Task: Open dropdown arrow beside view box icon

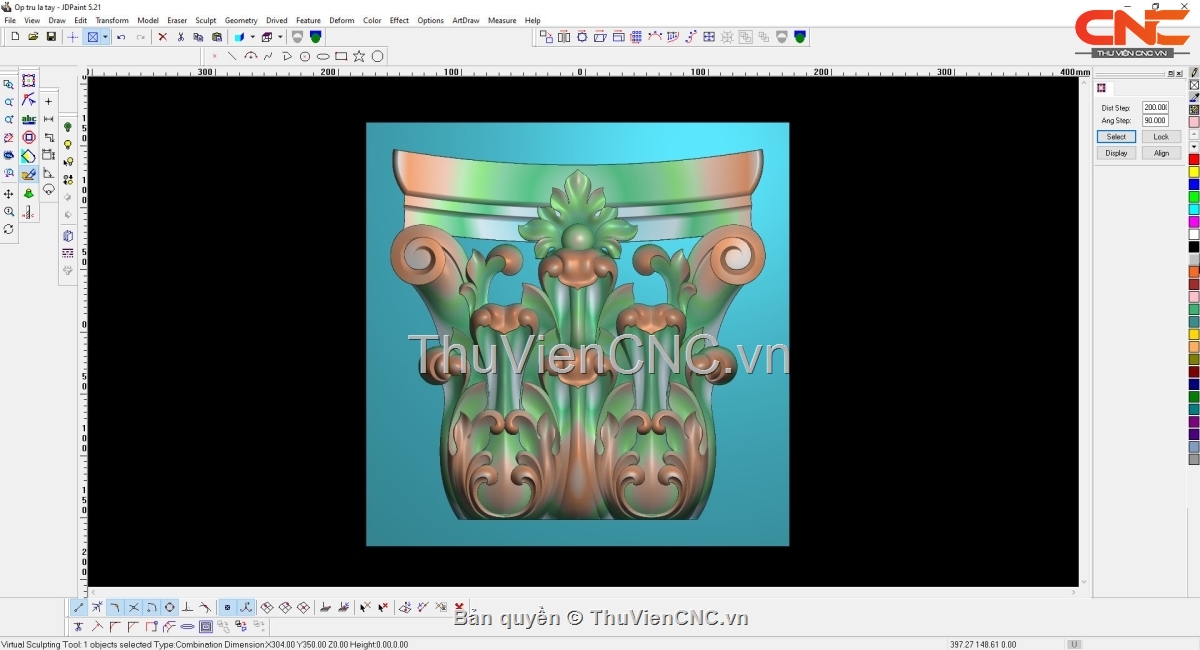Action: click(105, 37)
